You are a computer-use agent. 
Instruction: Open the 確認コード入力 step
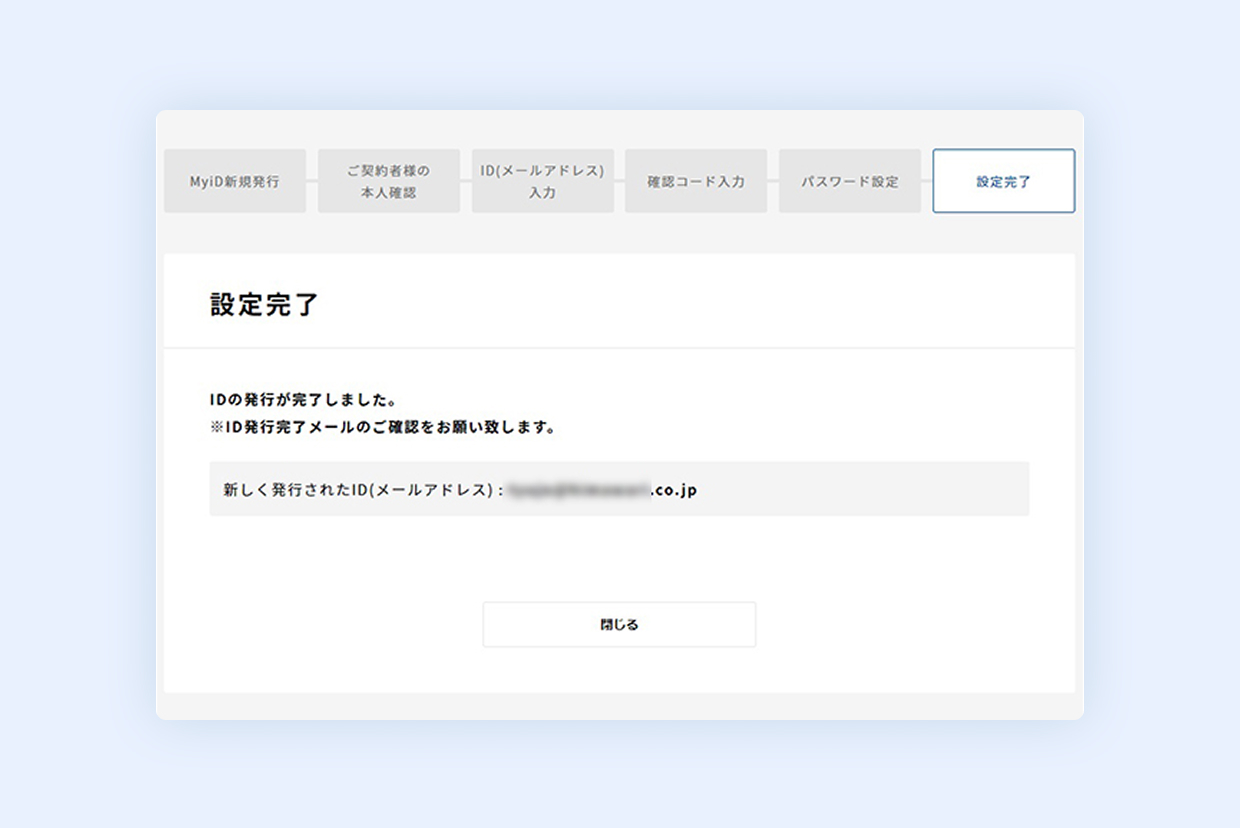click(696, 182)
